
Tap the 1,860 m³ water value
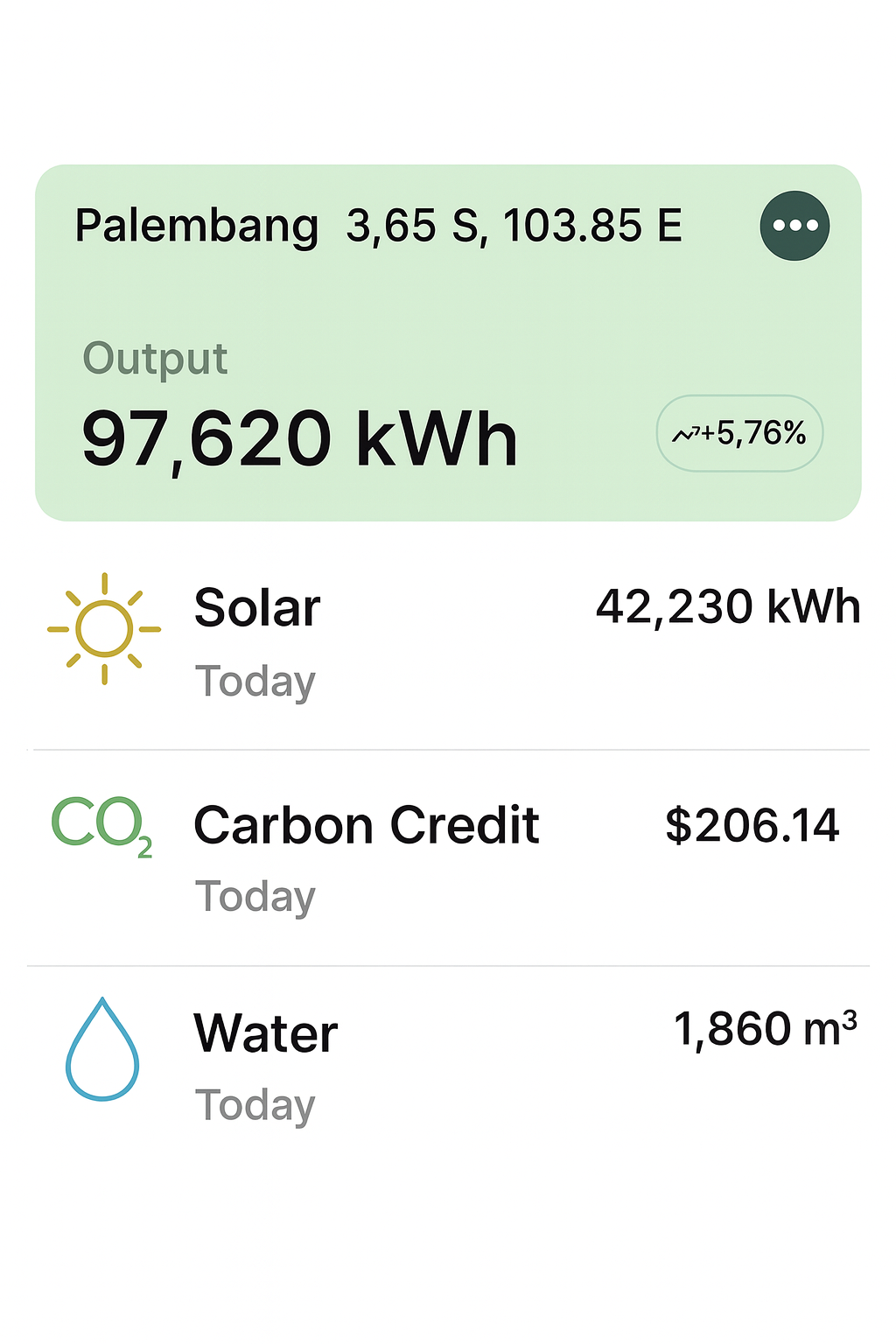(765, 1029)
